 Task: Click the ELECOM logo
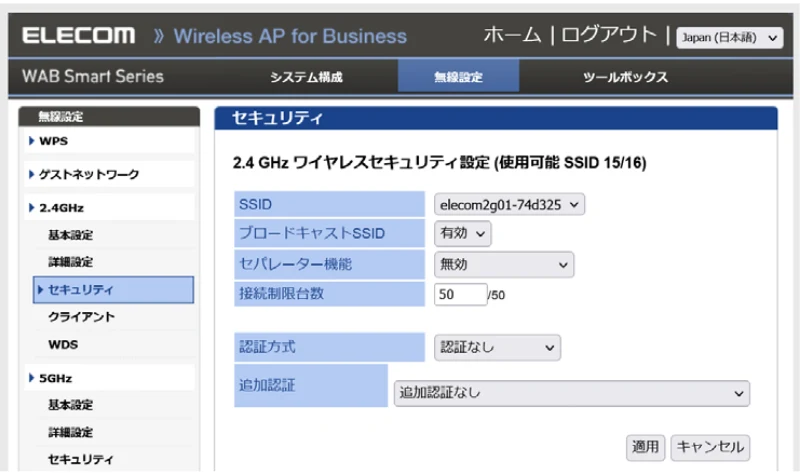79,36
